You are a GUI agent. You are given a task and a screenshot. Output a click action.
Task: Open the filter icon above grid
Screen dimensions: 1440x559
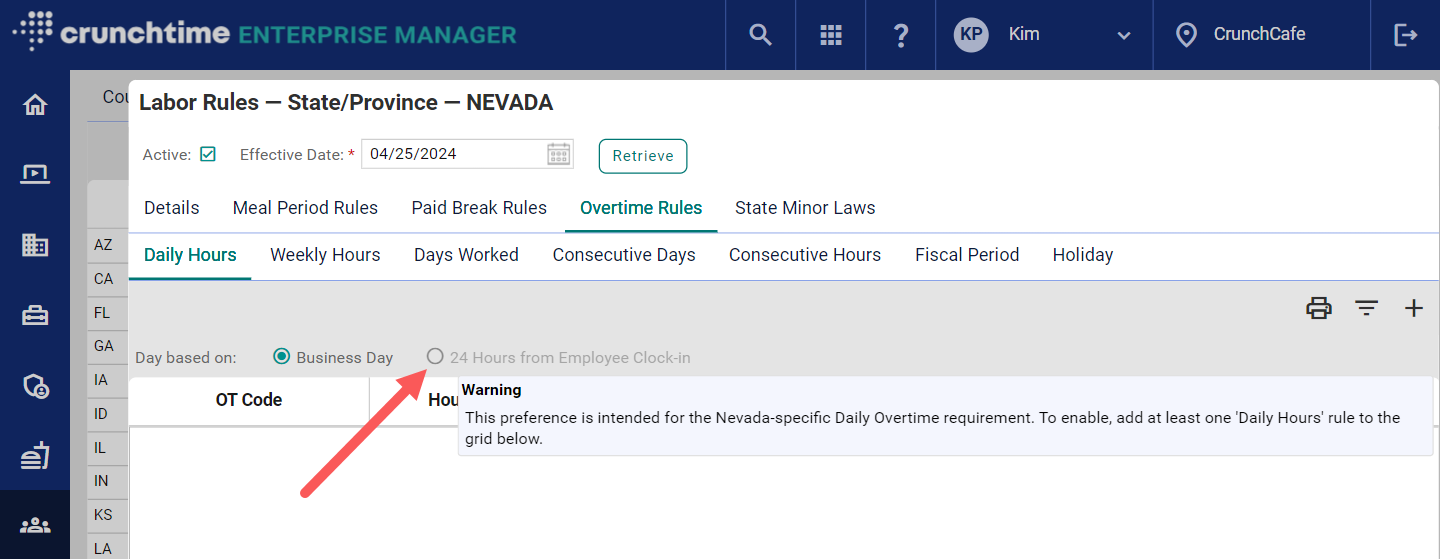click(1367, 308)
